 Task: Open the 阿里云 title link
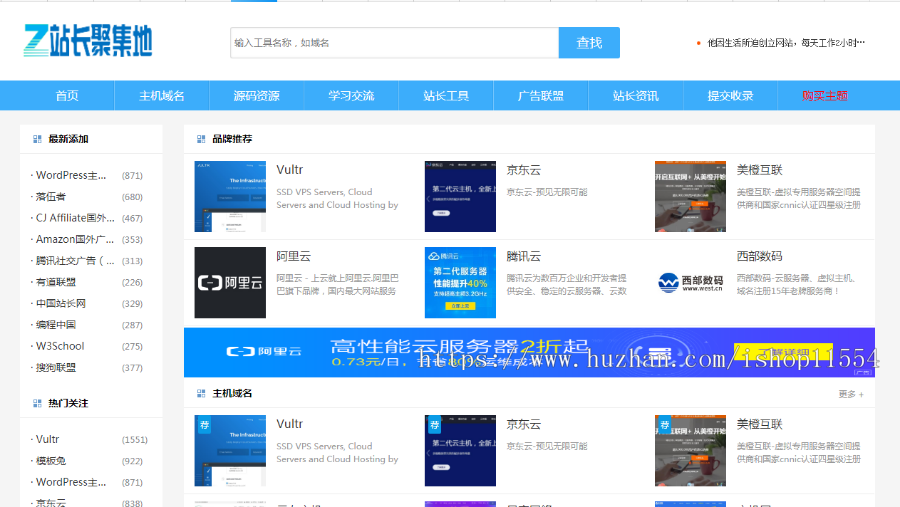click(293, 256)
